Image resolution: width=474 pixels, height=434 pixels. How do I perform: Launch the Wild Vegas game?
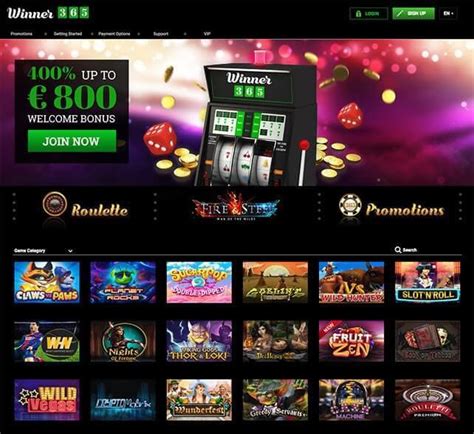(47, 400)
